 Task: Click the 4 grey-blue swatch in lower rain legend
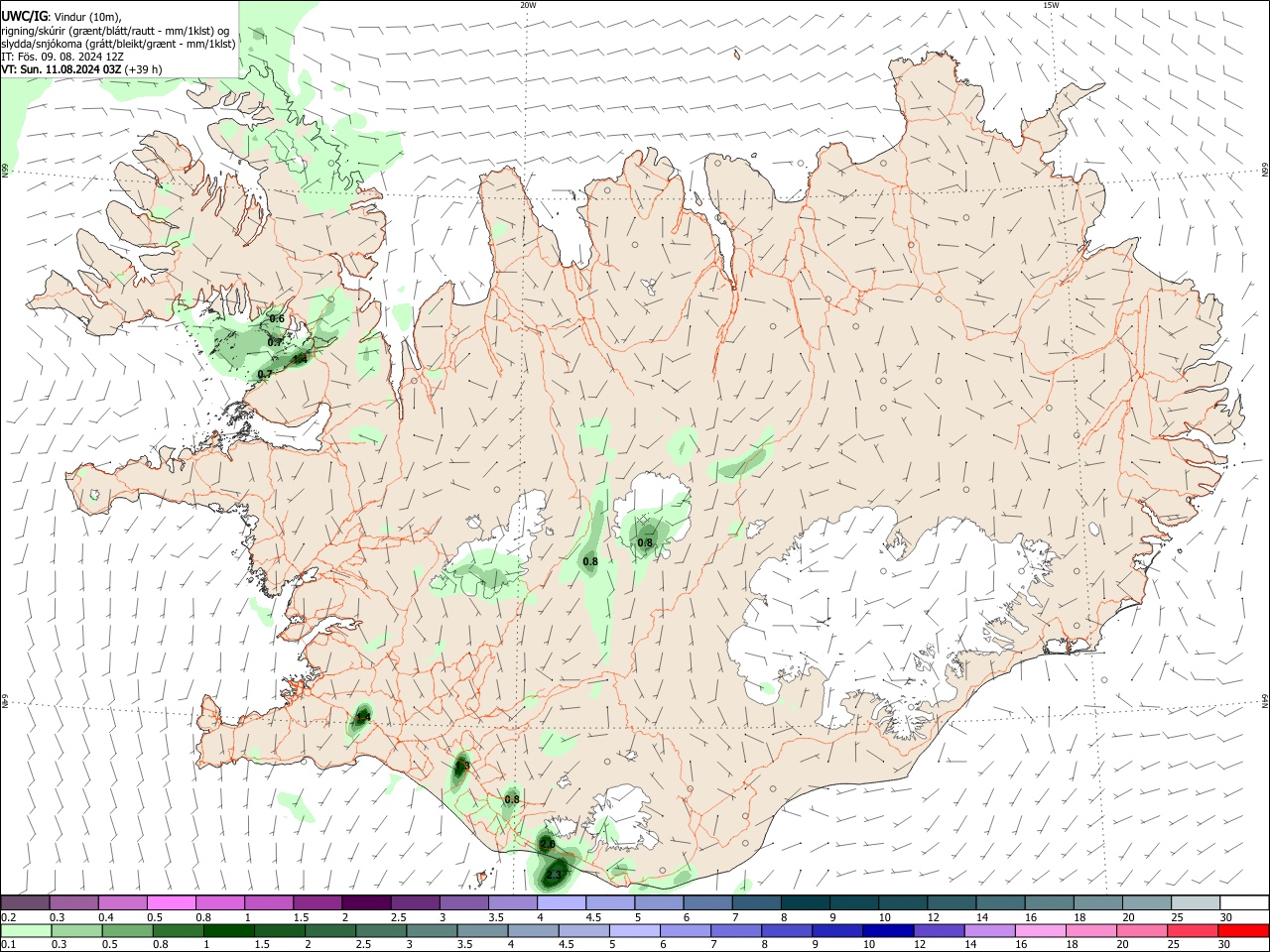[533, 931]
